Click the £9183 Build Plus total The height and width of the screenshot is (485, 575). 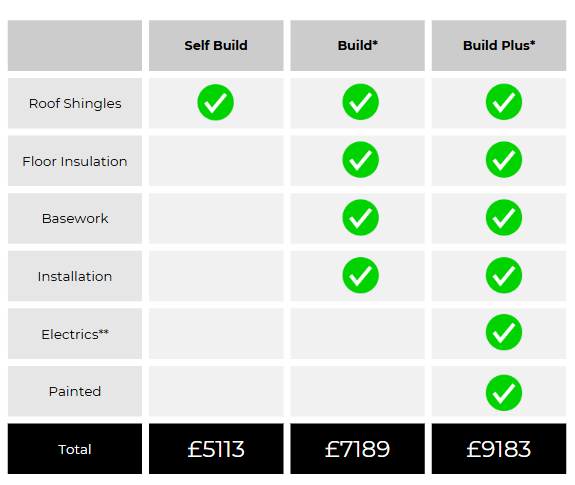[x=499, y=449]
